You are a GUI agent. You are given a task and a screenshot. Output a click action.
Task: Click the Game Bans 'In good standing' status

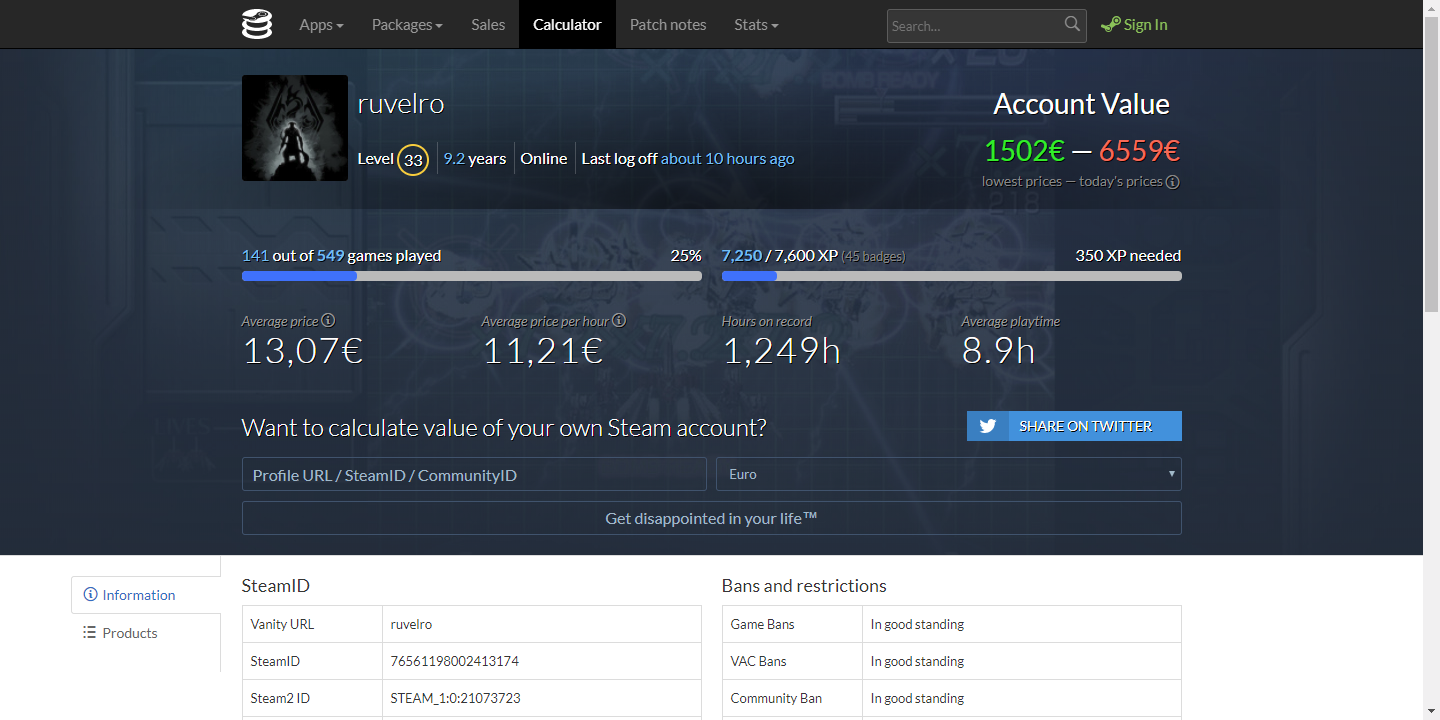click(x=917, y=624)
